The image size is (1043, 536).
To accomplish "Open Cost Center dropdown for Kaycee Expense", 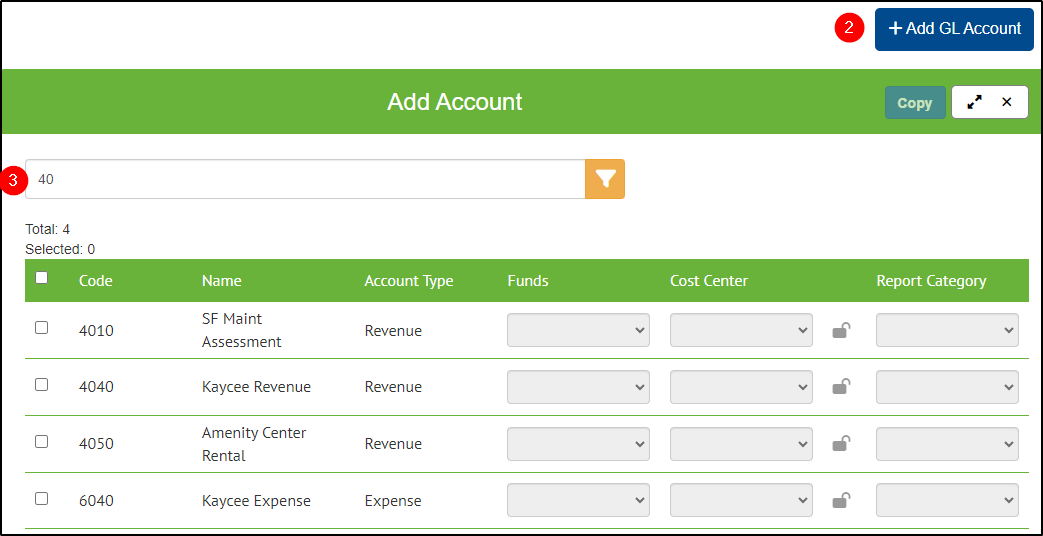I will pos(741,500).
